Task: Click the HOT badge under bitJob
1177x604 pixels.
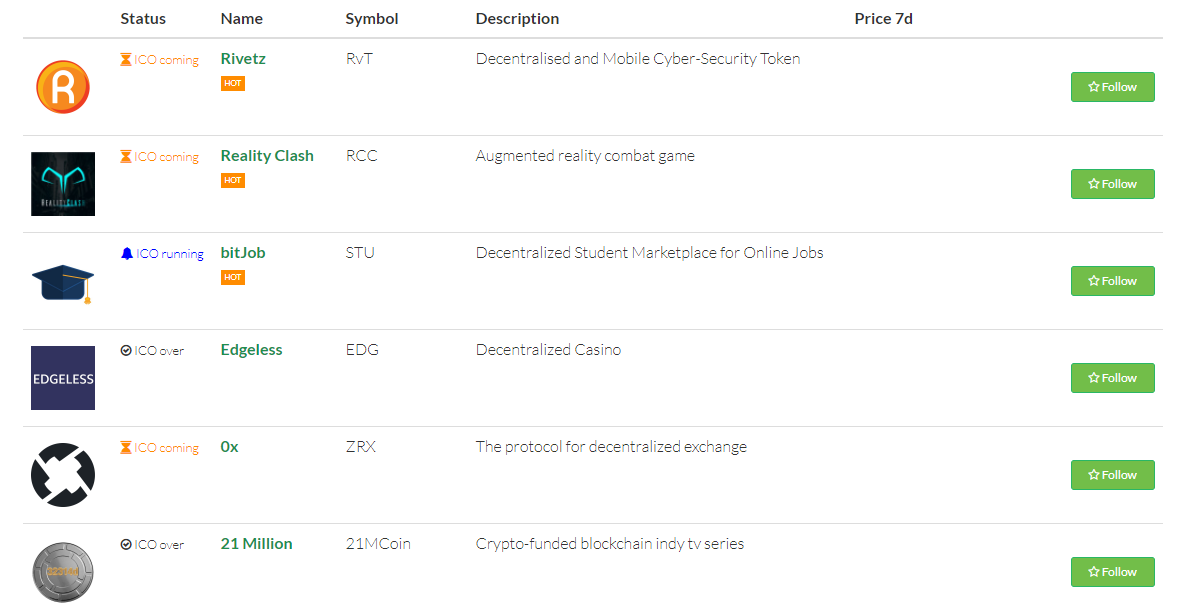Action: 233,278
